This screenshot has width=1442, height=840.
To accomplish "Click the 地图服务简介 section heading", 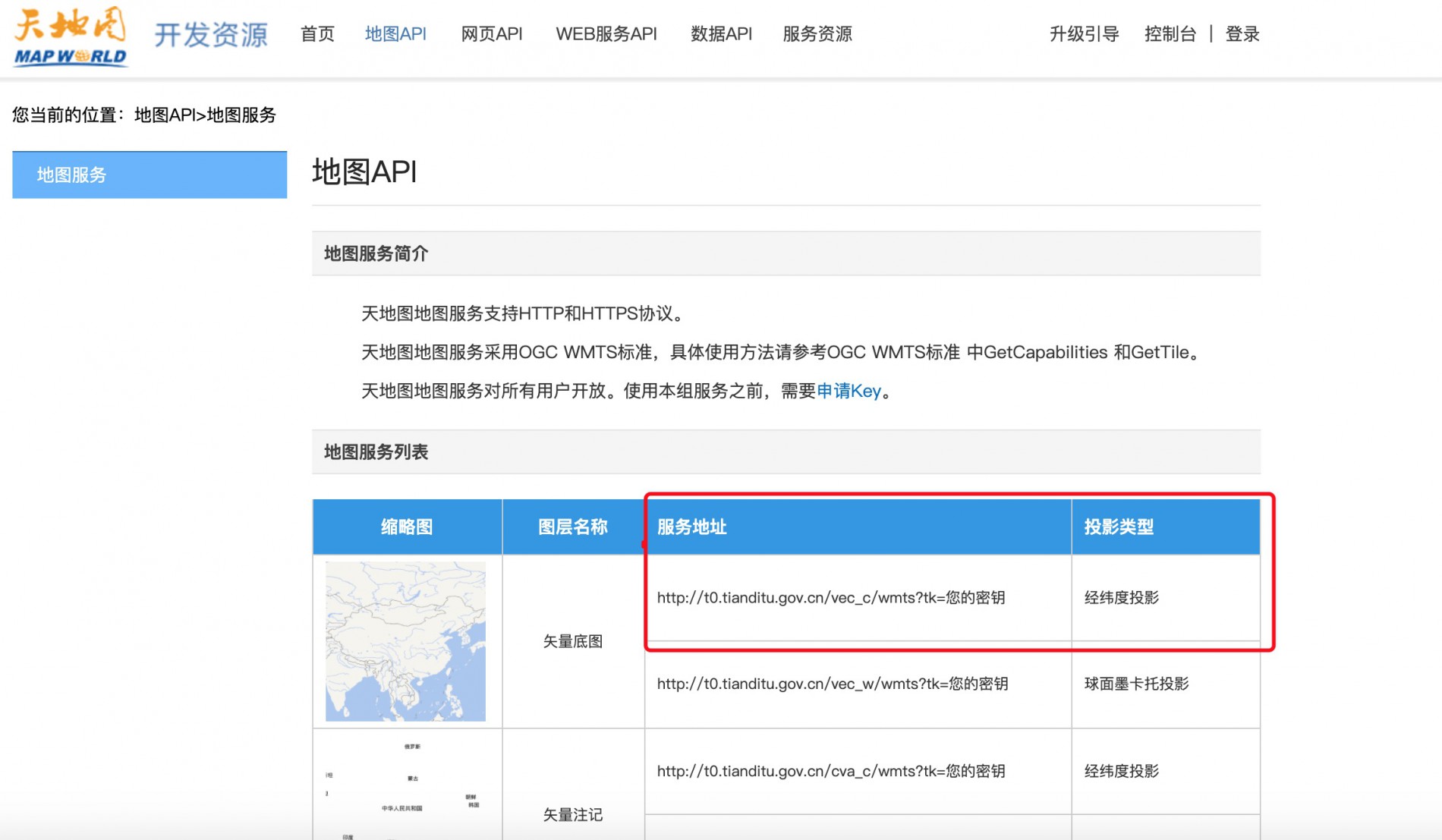I will [x=376, y=253].
